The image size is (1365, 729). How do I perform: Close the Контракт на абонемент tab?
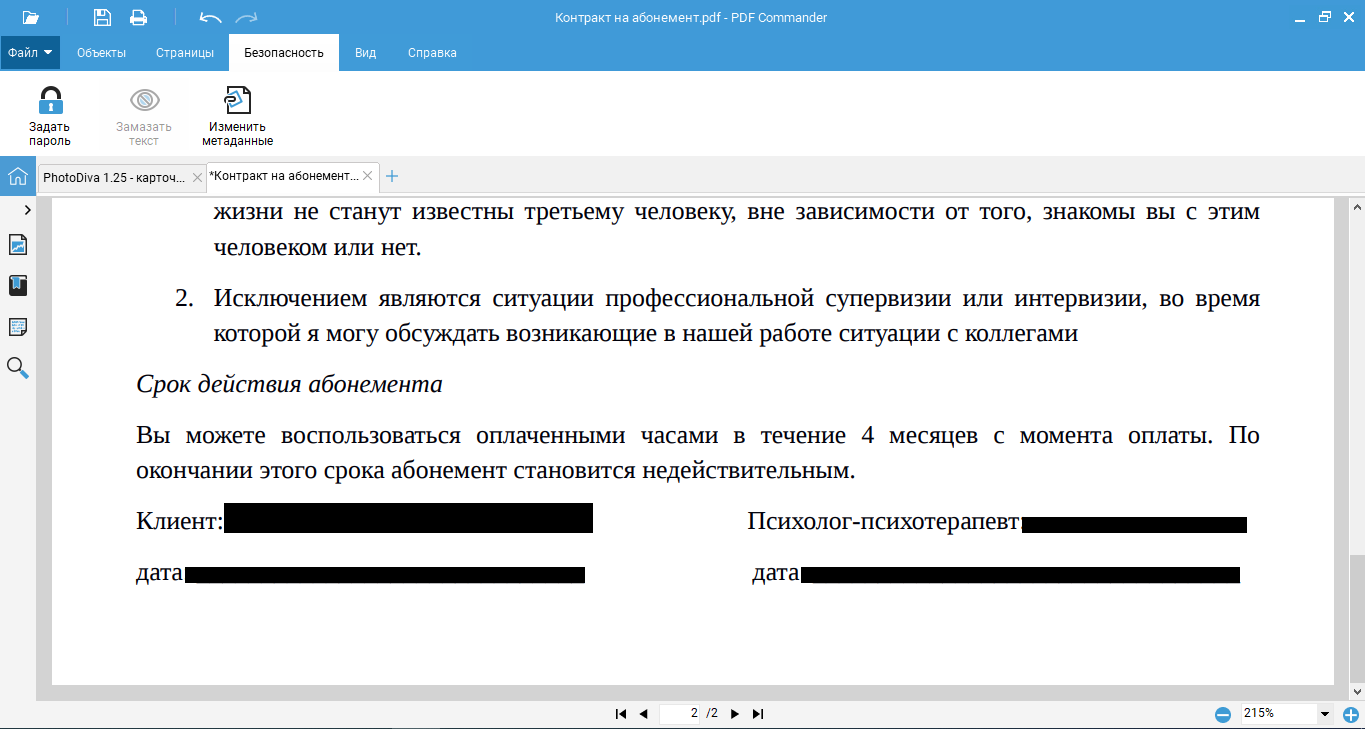[367, 176]
